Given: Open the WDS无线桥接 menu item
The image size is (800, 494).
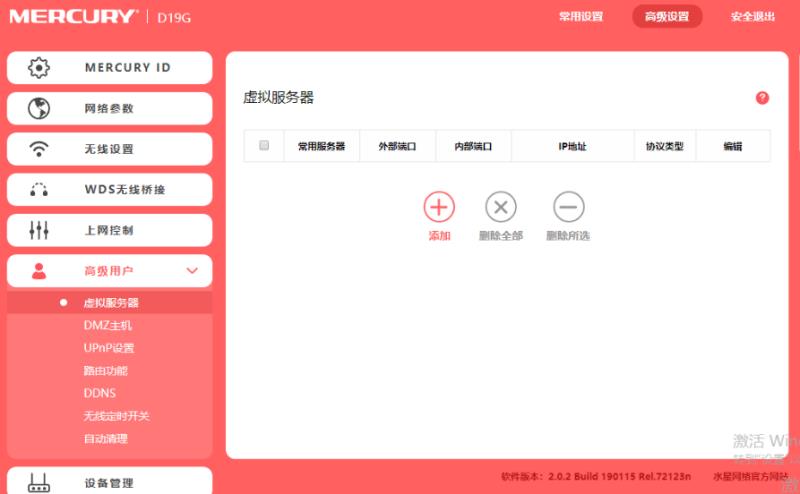Looking at the screenshot, I should (110, 189).
